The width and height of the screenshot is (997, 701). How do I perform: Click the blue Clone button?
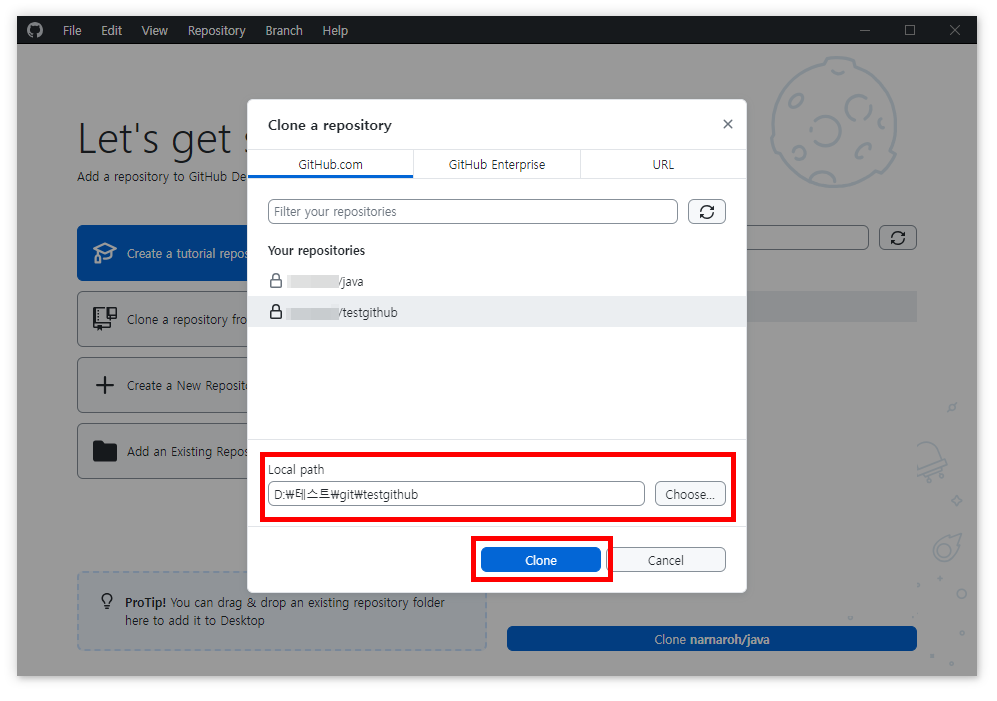pyautogui.click(x=540, y=560)
